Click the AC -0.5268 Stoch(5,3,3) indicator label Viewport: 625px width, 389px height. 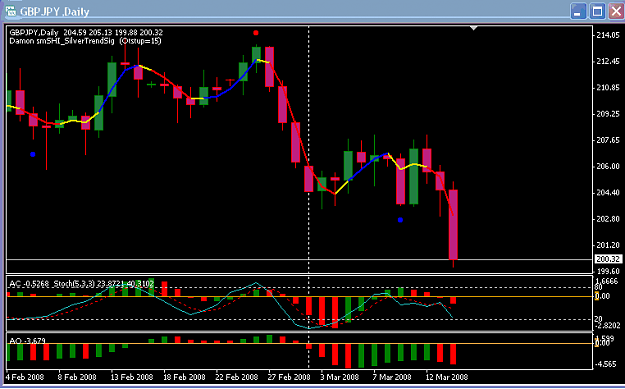coord(81,284)
